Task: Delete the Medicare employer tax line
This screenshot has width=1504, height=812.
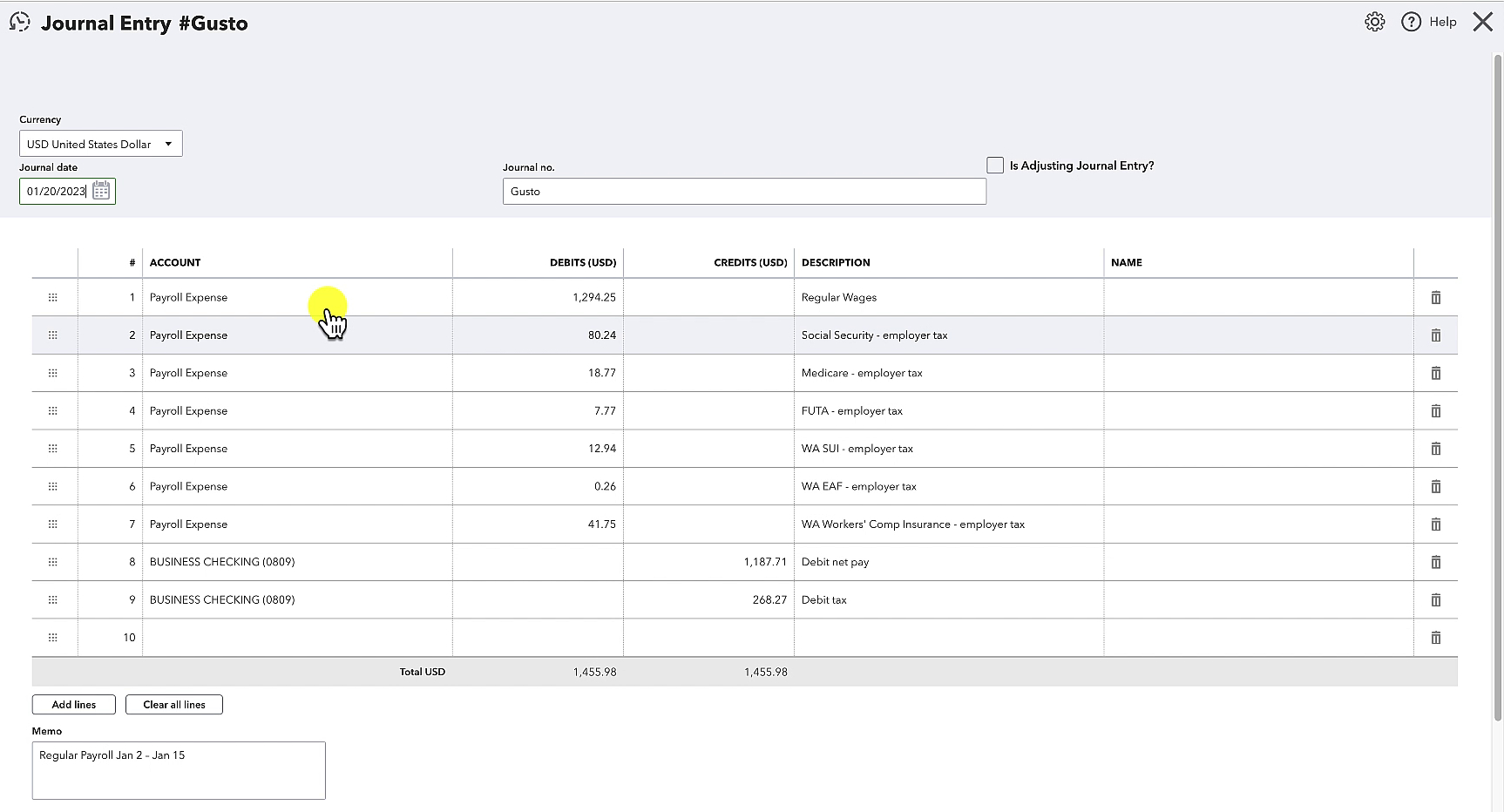Action: pyautogui.click(x=1435, y=373)
